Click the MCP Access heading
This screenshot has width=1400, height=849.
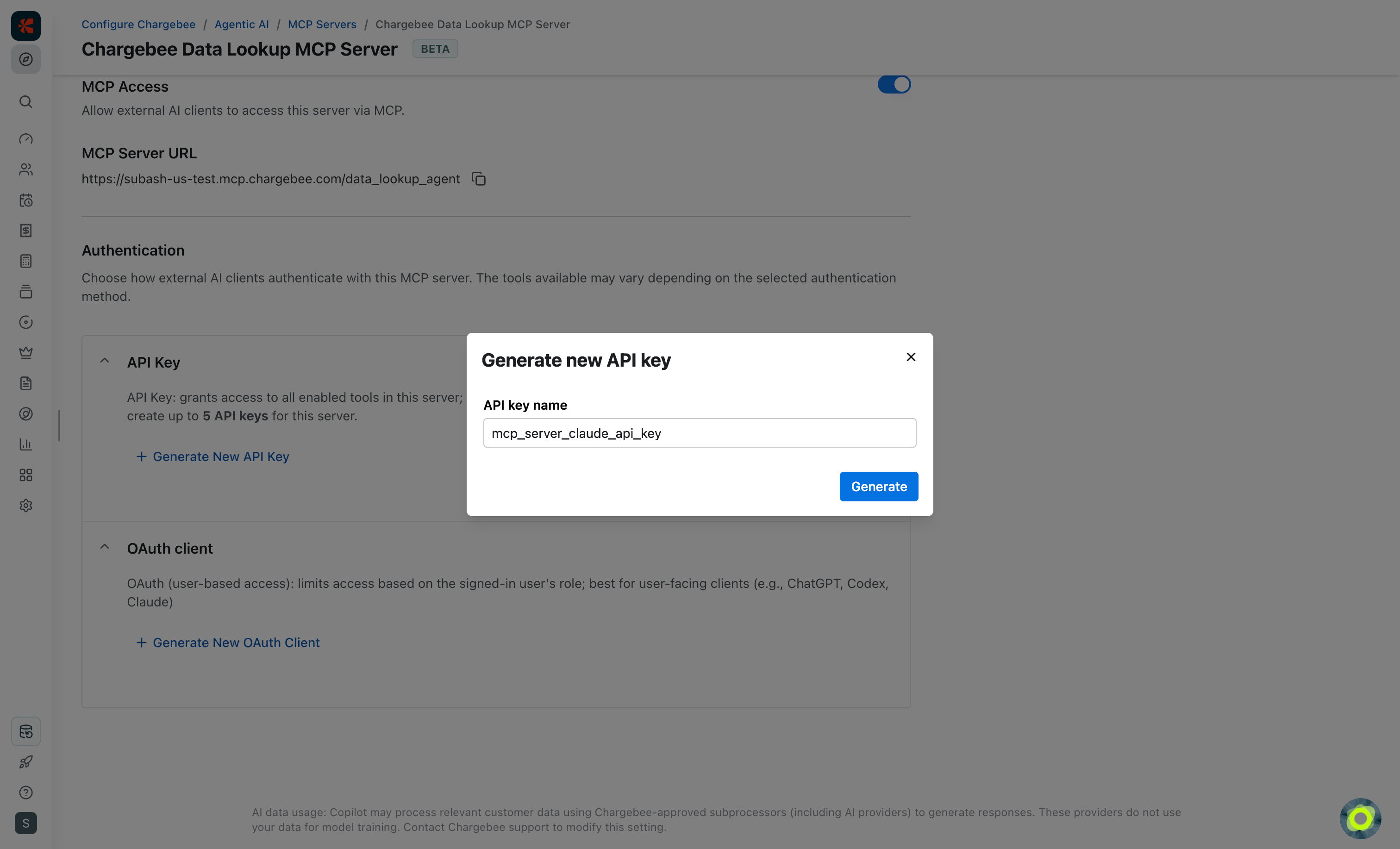pyautogui.click(x=125, y=87)
